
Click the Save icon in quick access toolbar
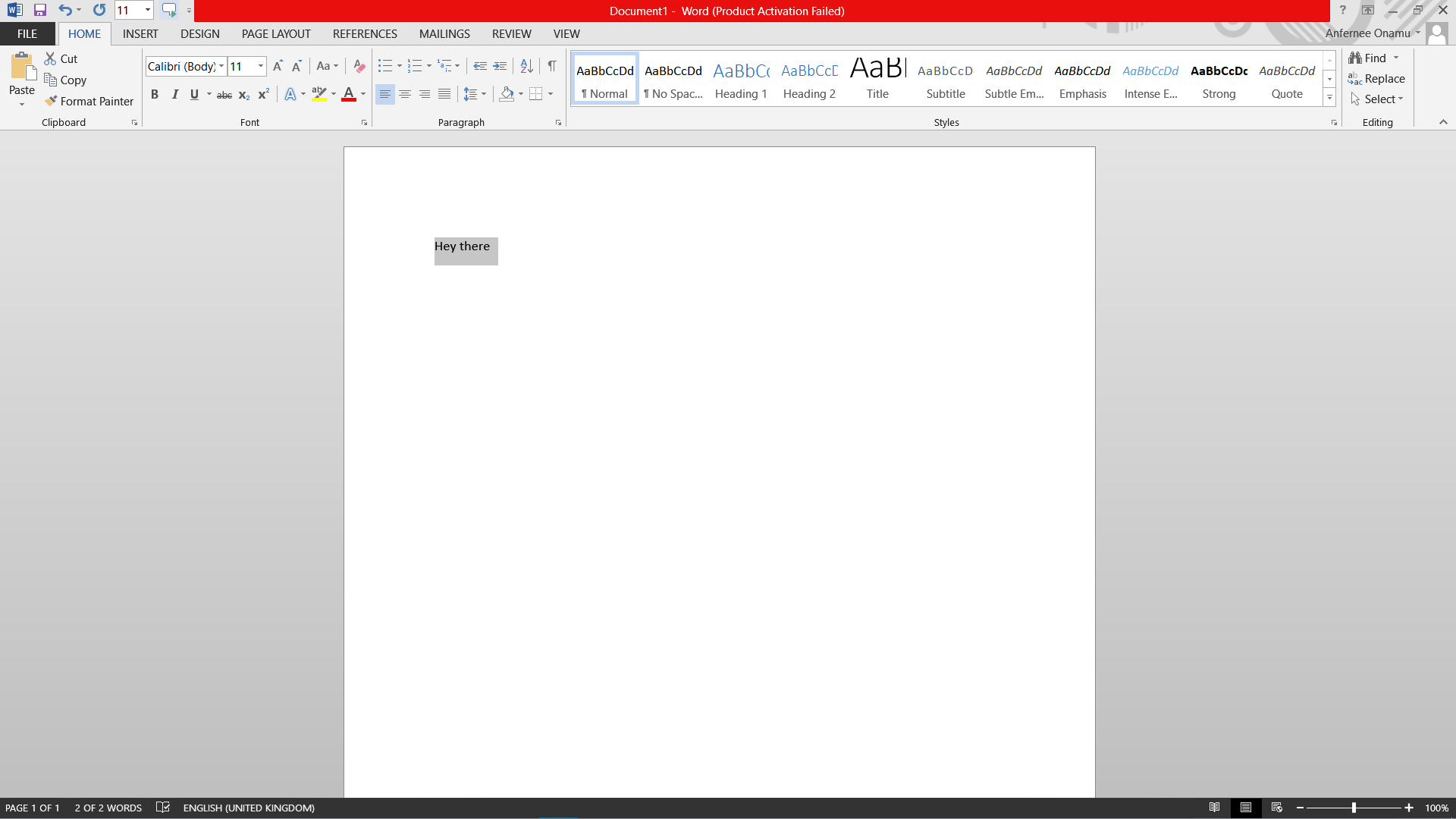tap(40, 11)
